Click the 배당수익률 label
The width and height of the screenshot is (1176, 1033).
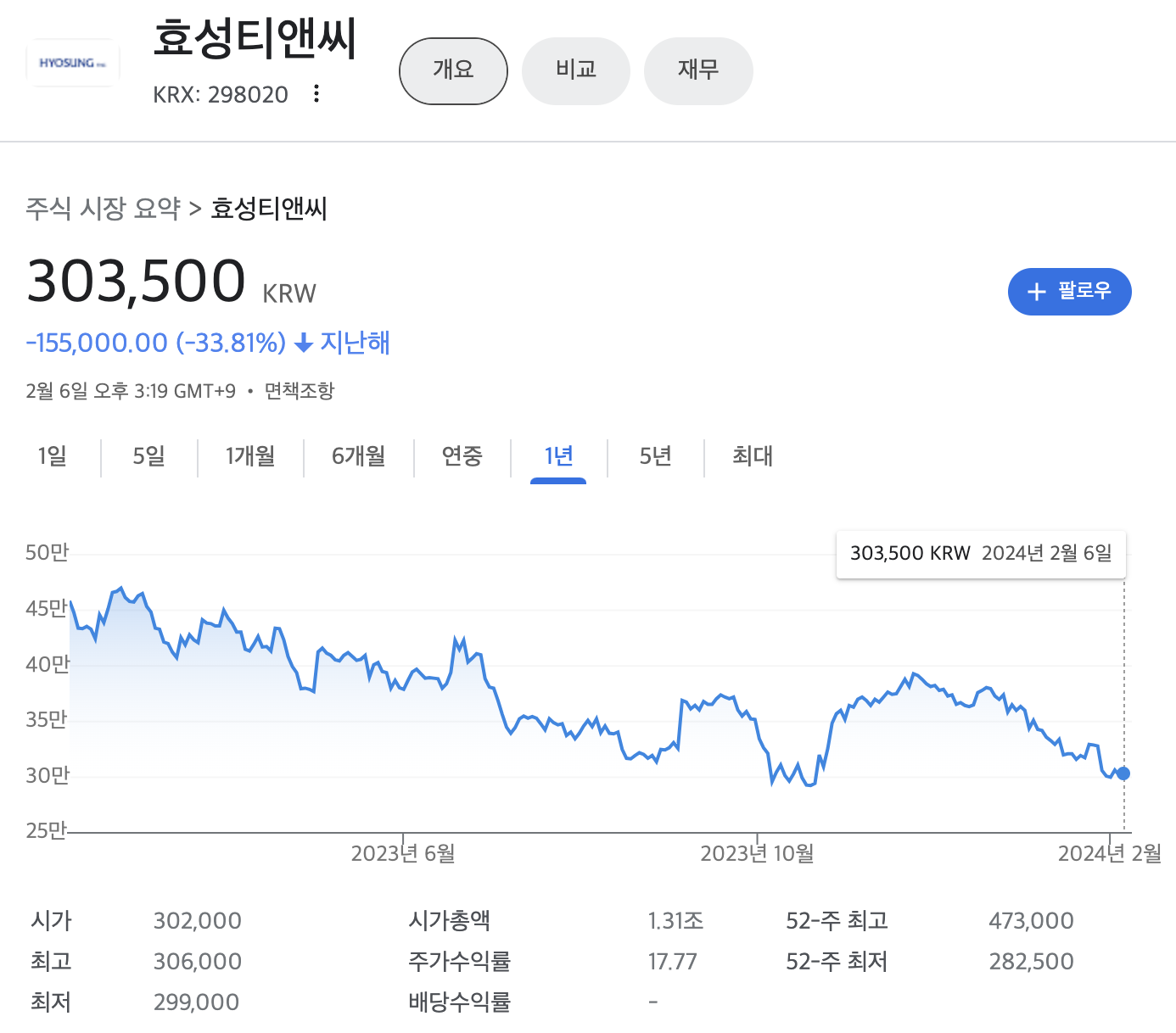point(459,1002)
